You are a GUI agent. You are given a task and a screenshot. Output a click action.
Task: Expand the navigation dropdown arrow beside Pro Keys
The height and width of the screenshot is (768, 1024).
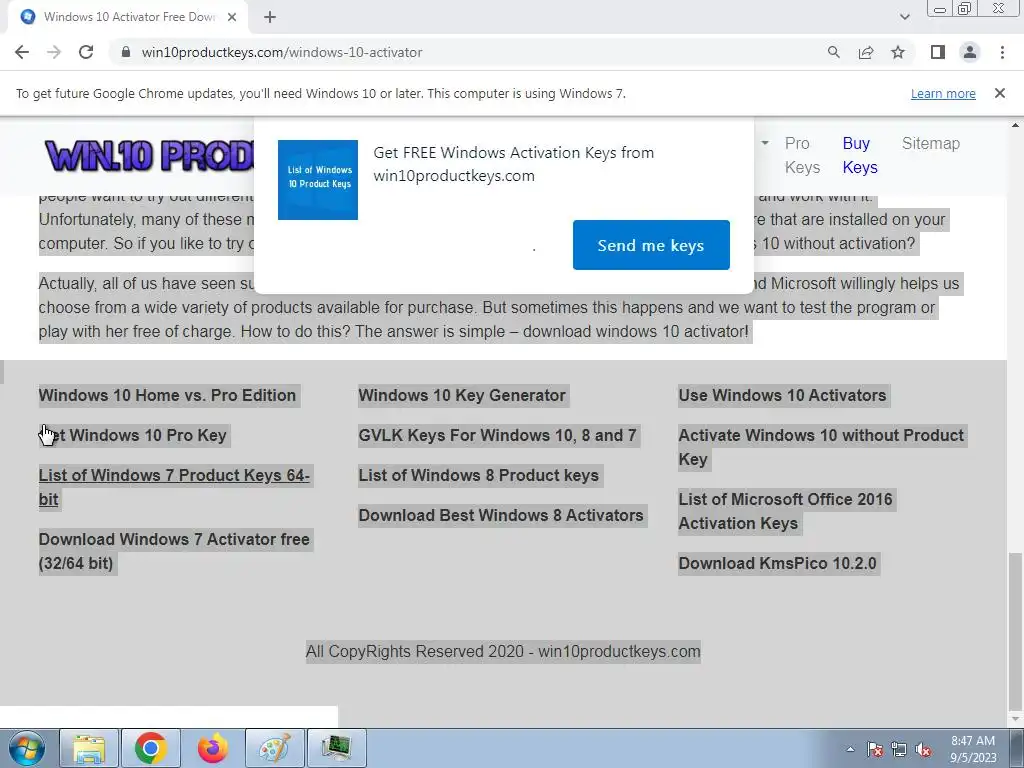pyautogui.click(x=765, y=143)
